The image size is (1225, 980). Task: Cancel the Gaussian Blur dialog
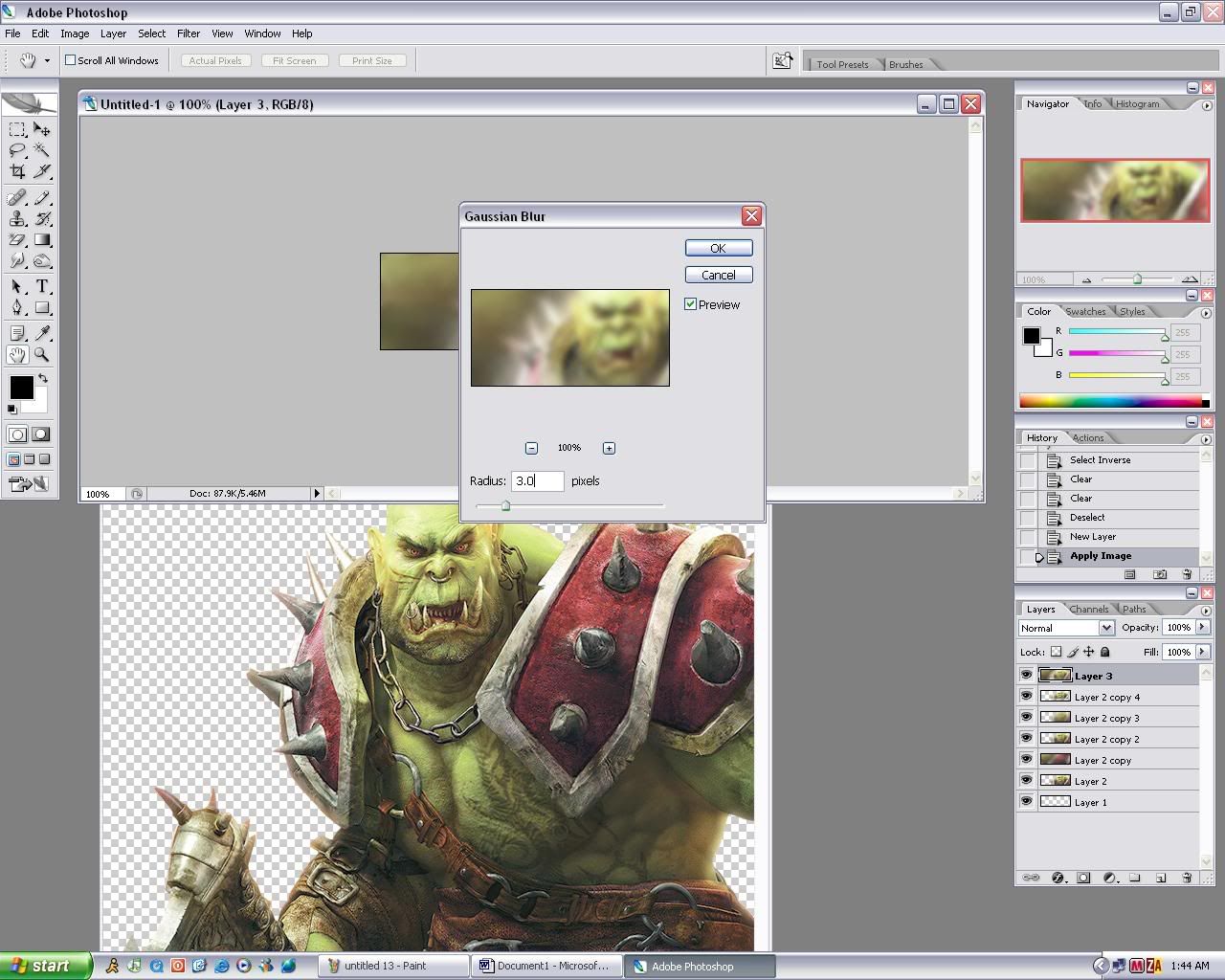(x=718, y=275)
